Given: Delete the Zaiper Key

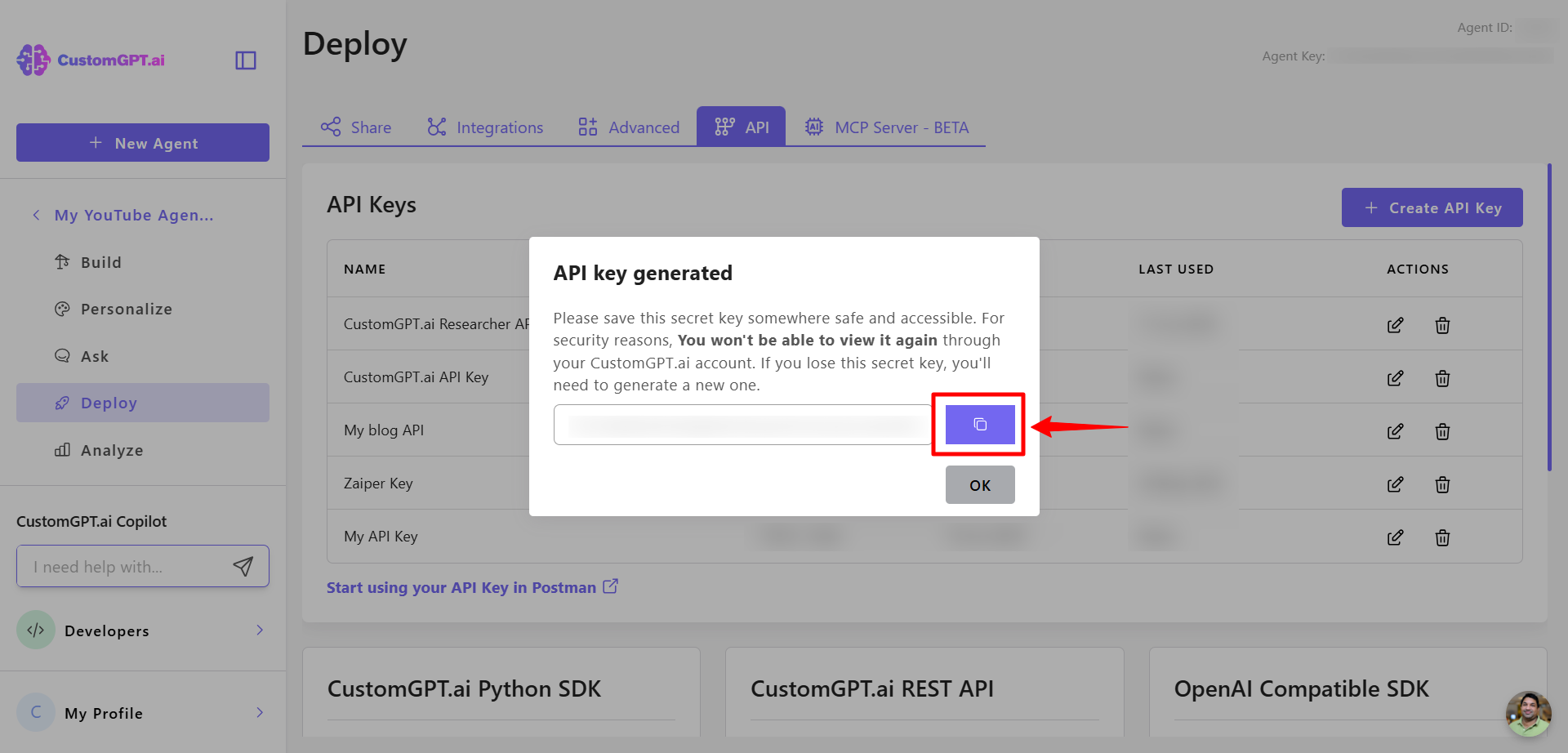Looking at the screenshot, I should click(1443, 484).
